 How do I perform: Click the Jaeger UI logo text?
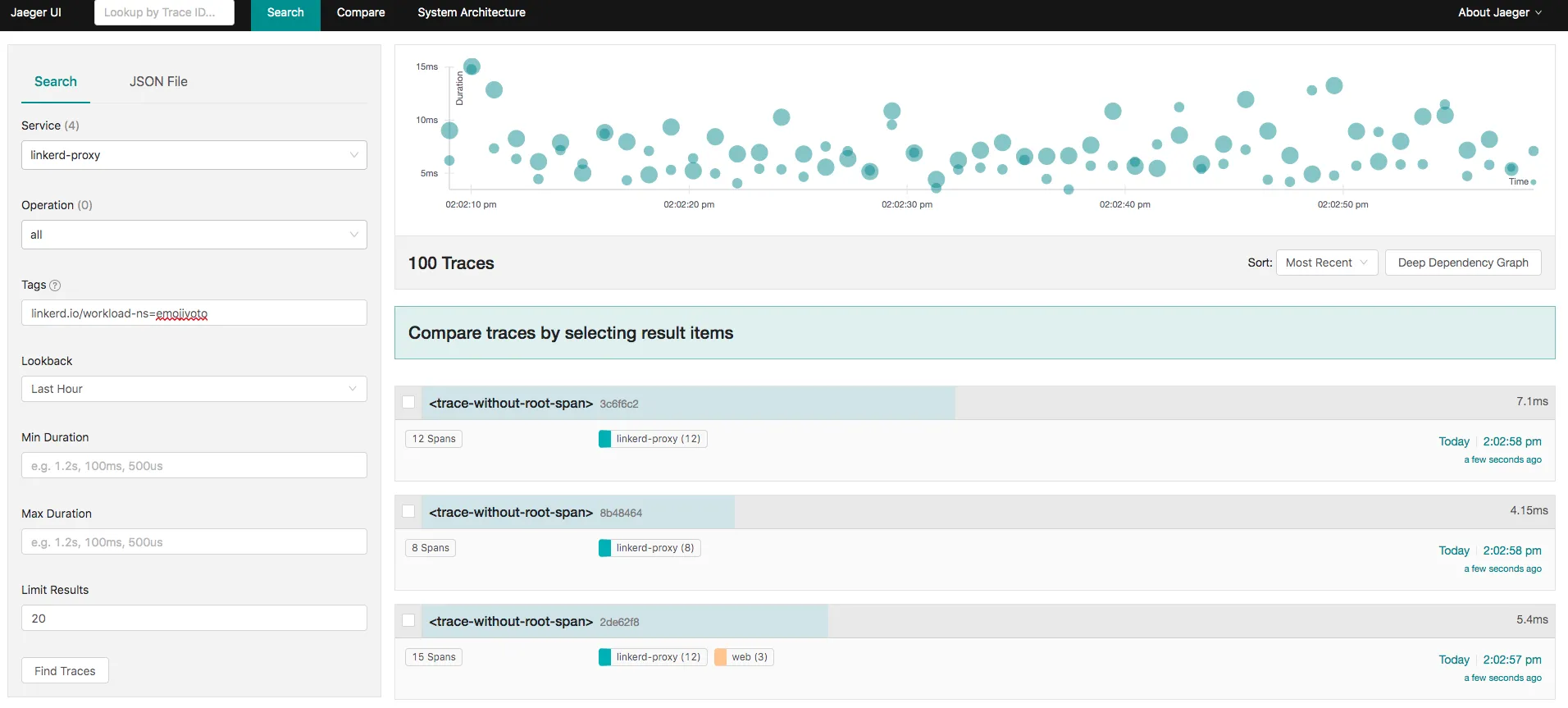click(36, 12)
